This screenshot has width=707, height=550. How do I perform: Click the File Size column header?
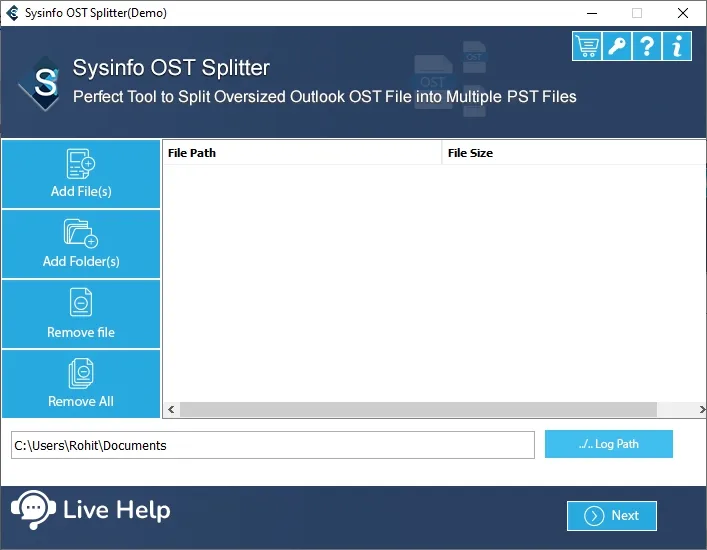click(574, 153)
